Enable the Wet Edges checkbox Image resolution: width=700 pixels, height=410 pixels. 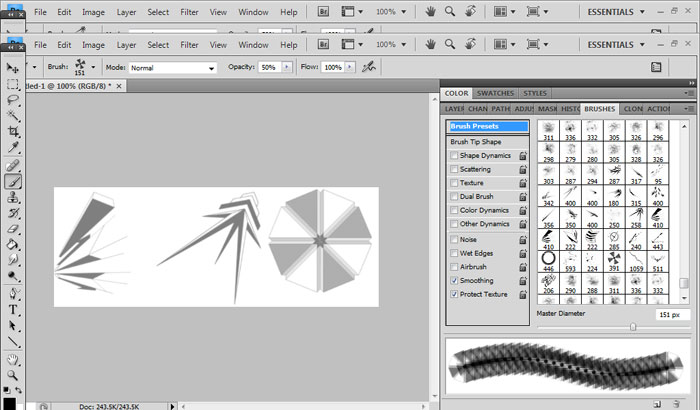tap(454, 253)
